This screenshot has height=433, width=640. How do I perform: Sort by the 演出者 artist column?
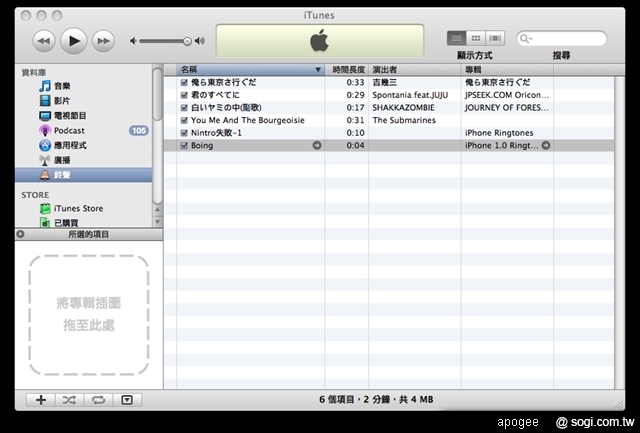pos(415,70)
